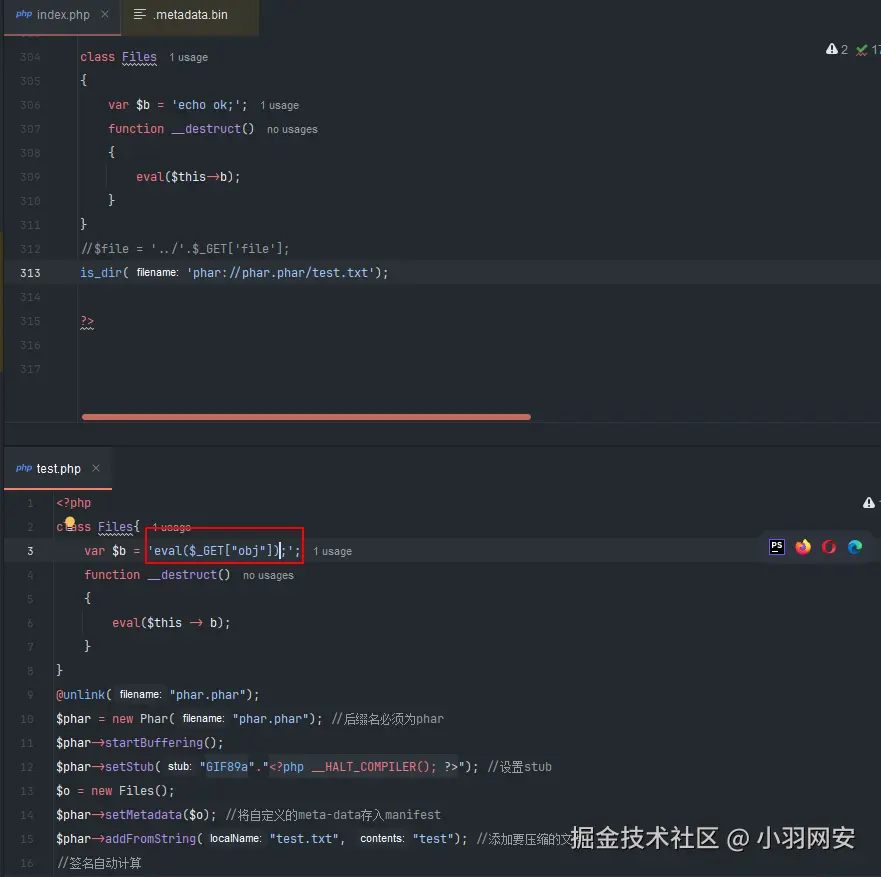
Task: Open page in Edge browser icon
Action: point(855,547)
